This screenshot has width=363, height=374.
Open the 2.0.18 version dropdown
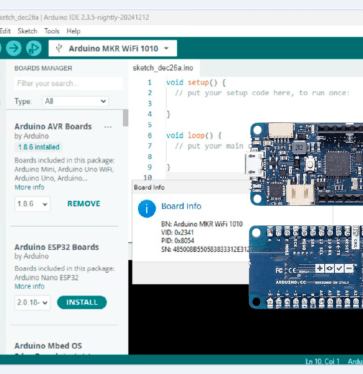[x=32, y=303]
